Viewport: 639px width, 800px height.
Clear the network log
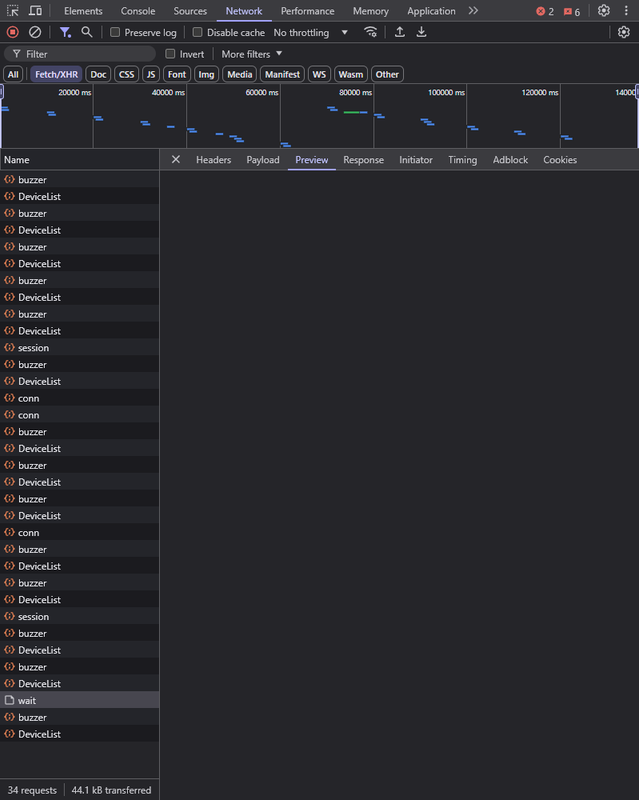pyautogui.click(x=35, y=32)
